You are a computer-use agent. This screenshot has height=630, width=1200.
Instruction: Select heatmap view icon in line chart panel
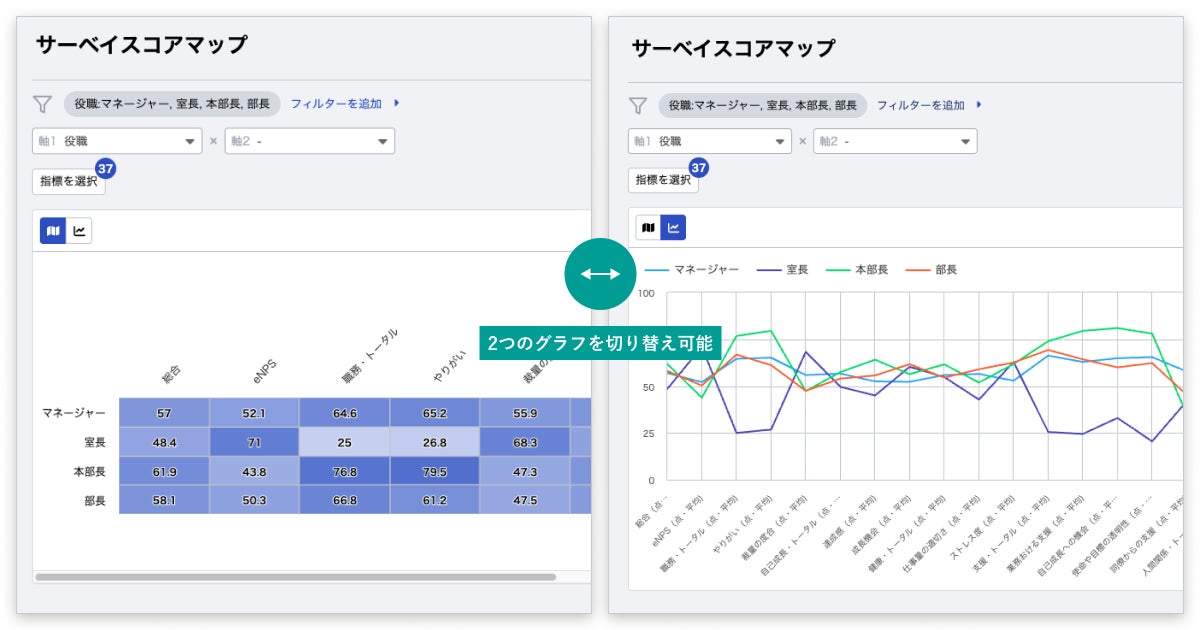point(648,228)
